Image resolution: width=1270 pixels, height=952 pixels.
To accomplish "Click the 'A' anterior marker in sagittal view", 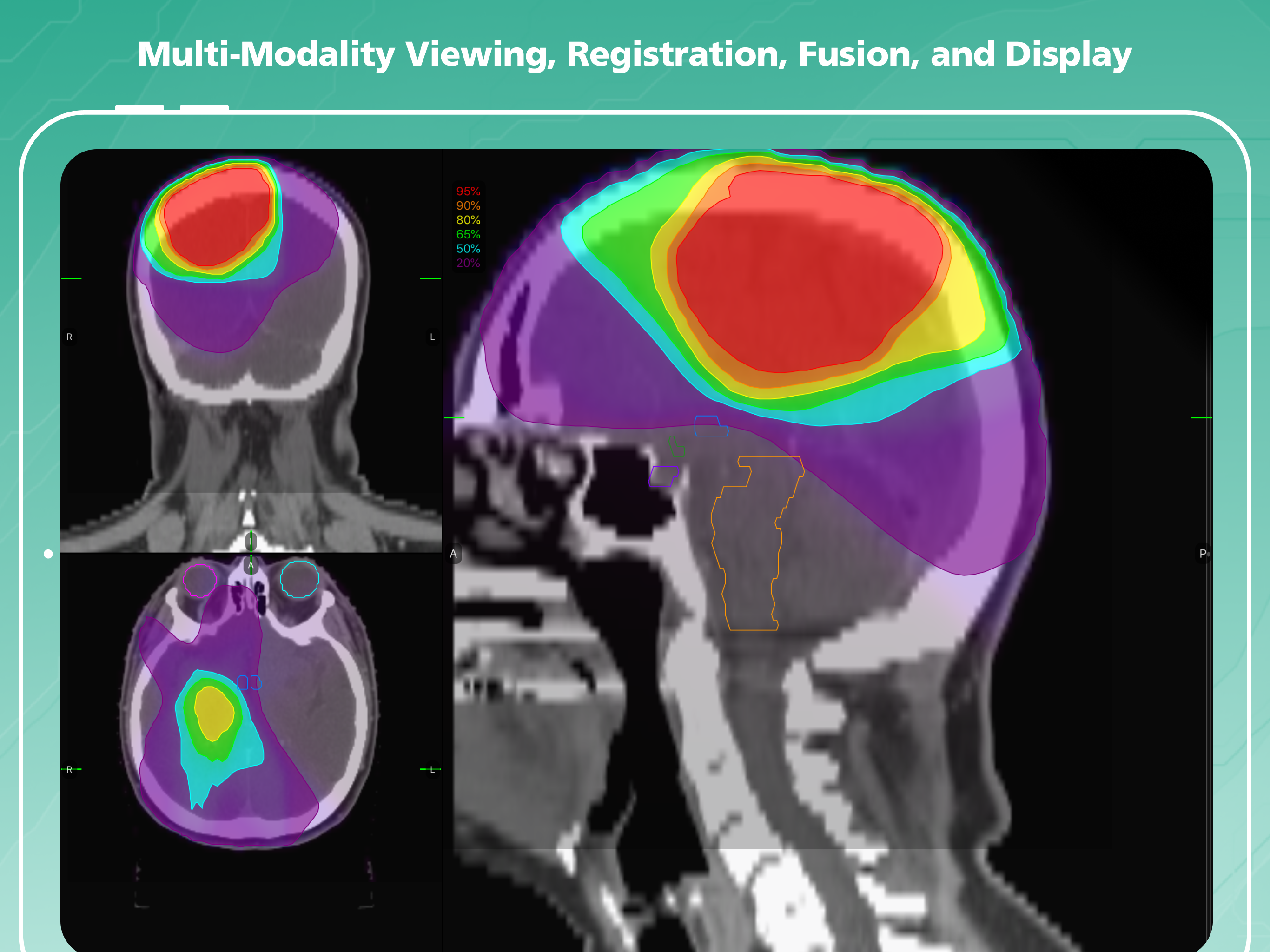I will point(454,554).
